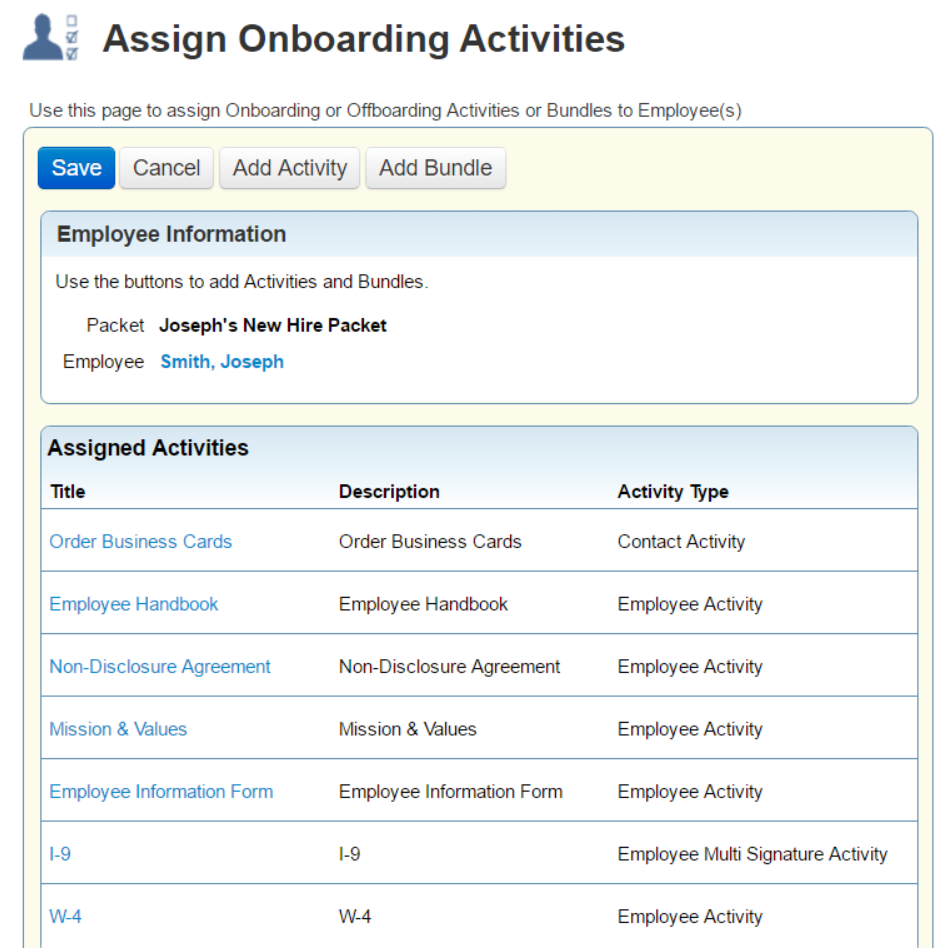Viewport: 943px width, 948px height.
Task: Click the Joseph's New Hire Packet name
Action: point(273,325)
